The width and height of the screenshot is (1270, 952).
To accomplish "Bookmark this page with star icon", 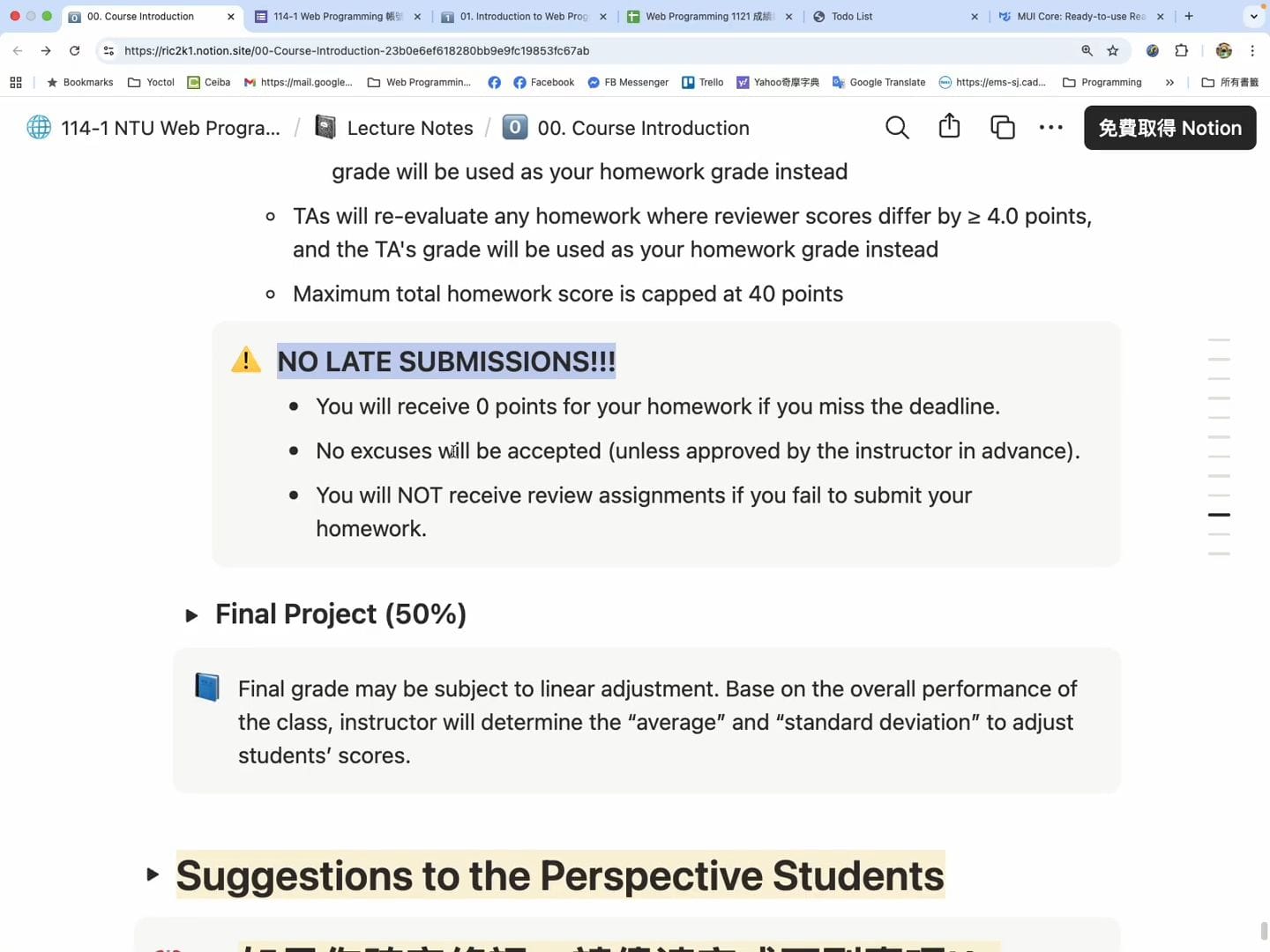I will pyautogui.click(x=1113, y=51).
